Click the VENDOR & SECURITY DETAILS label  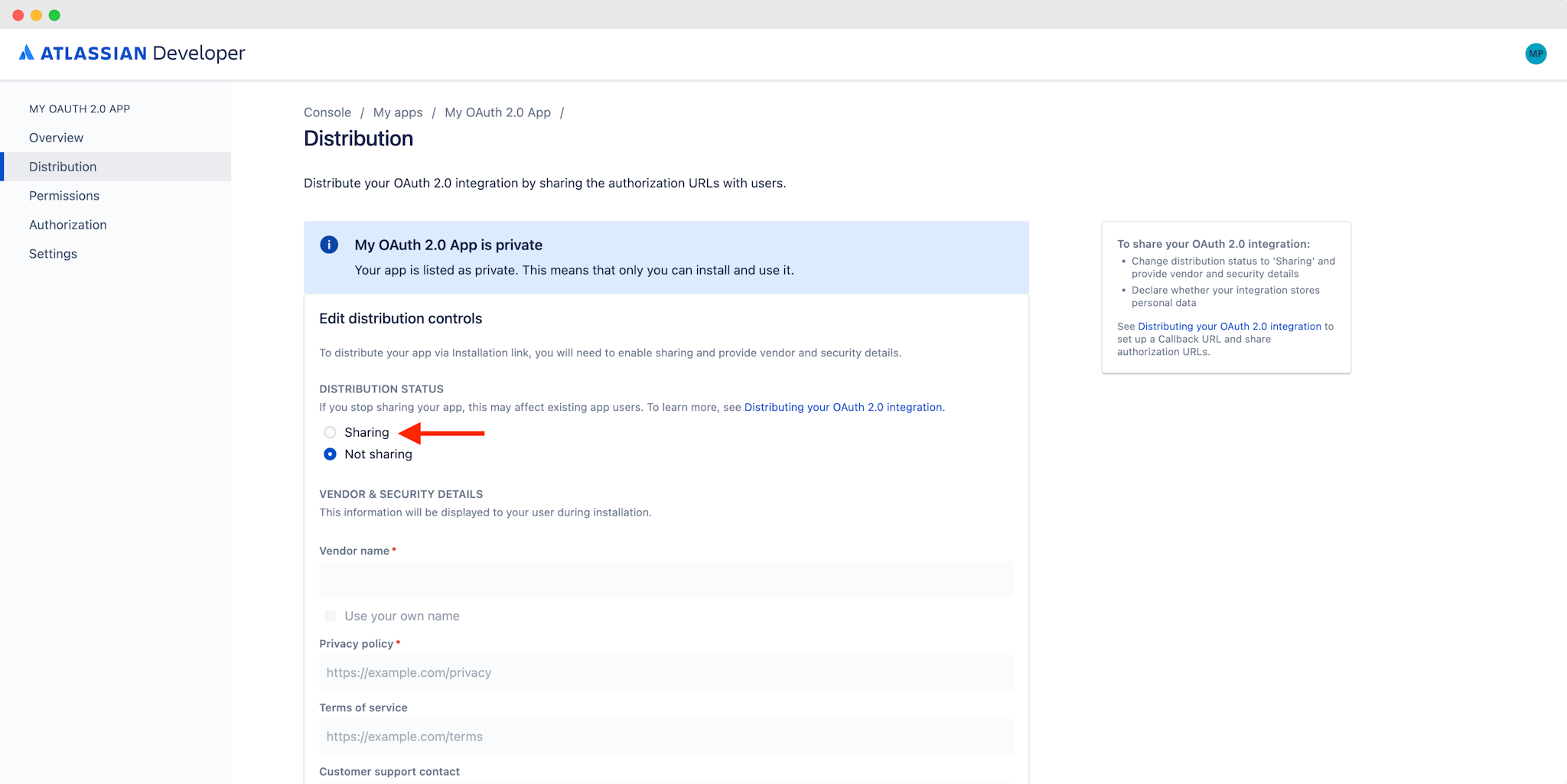401,494
